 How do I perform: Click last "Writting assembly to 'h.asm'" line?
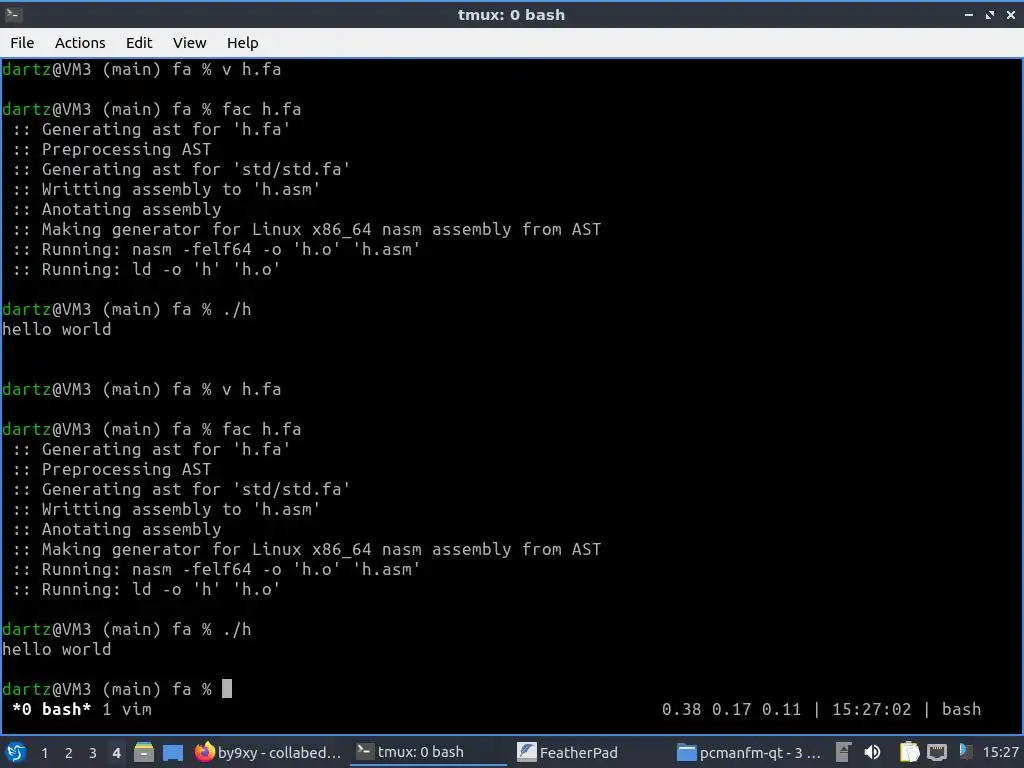(167, 509)
